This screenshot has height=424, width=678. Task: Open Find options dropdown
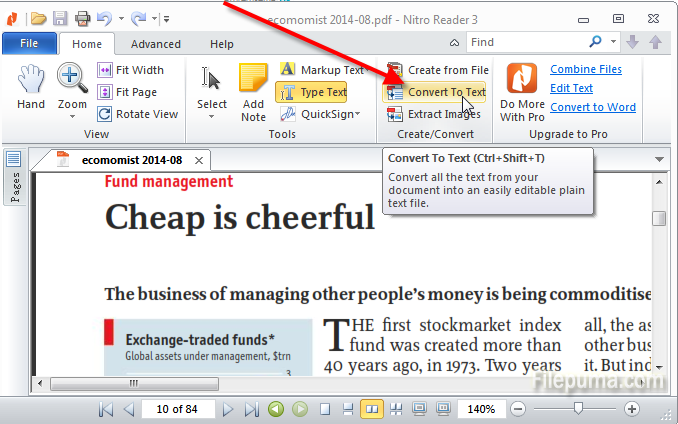click(x=613, y=42)
